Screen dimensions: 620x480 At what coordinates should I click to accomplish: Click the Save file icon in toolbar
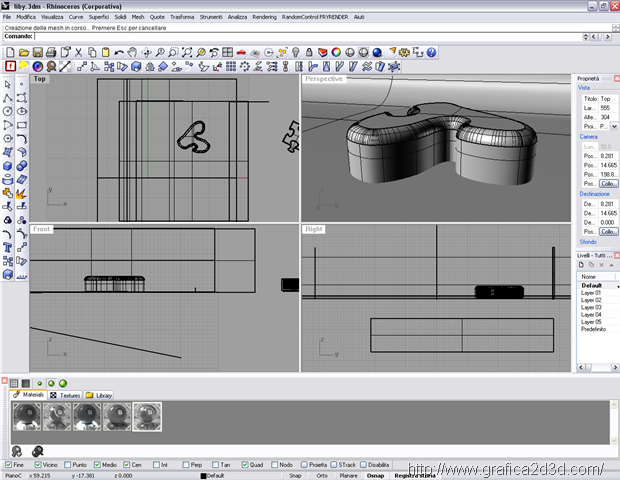[x=36, y=52]
